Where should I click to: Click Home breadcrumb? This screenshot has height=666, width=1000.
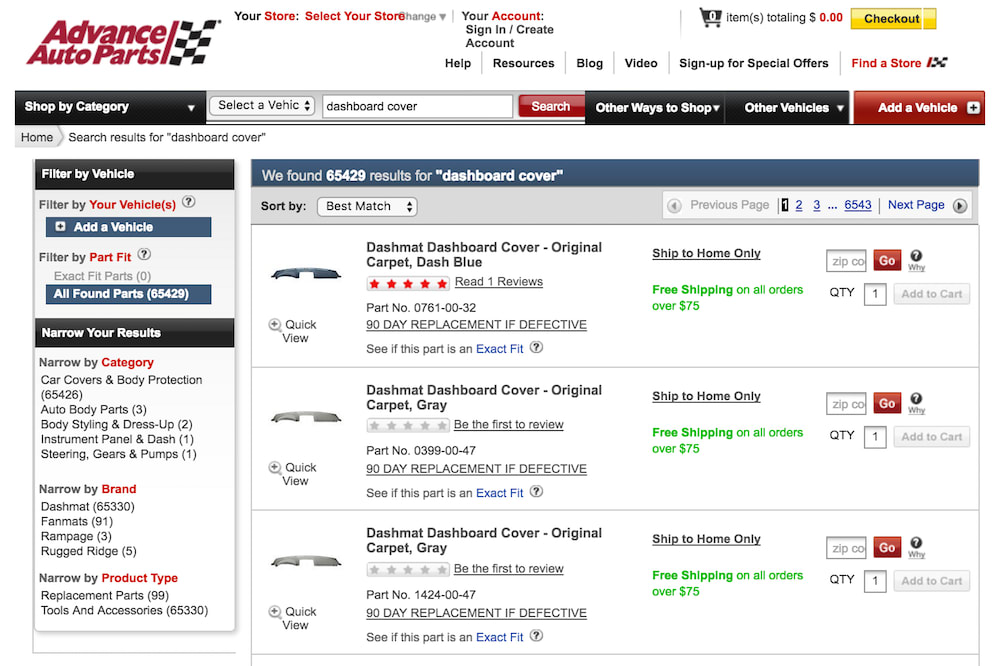pyautogui.click(x=37, y=137)
